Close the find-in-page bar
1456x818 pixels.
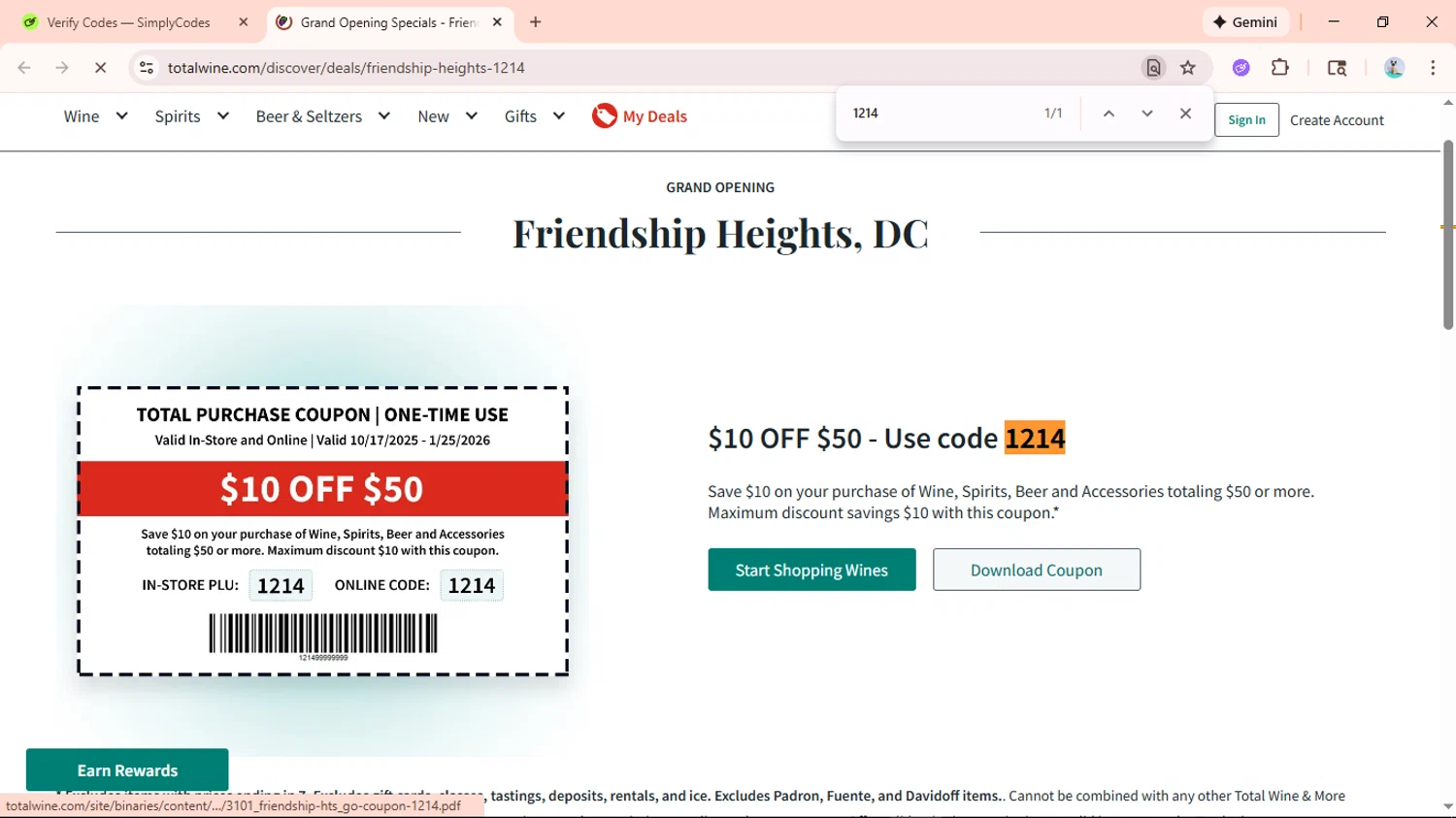click(1185, 114)
